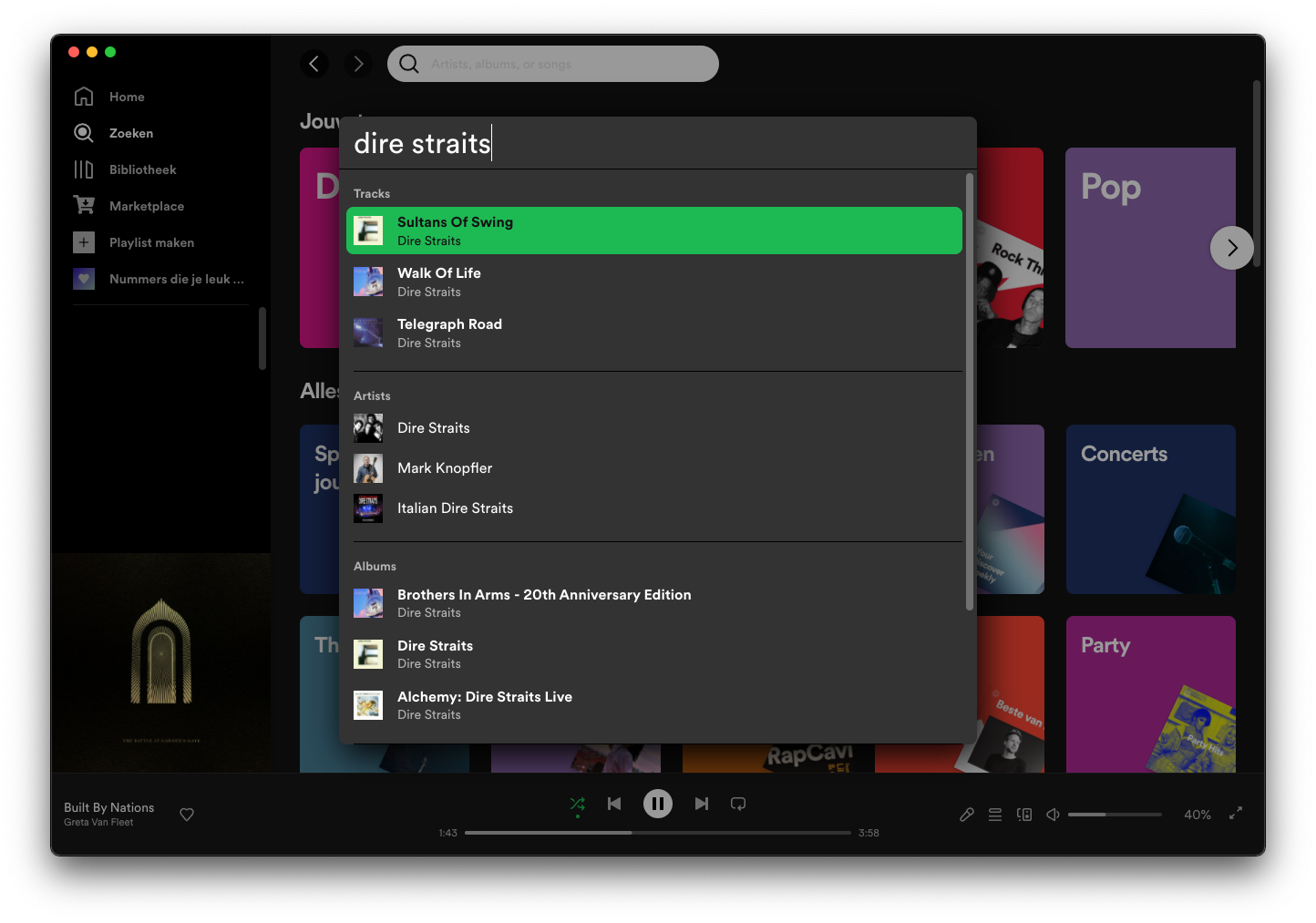This screenshot has width=1316, height=923.
Task: Click the heart icon for liked songs
Action: [84, 279]
